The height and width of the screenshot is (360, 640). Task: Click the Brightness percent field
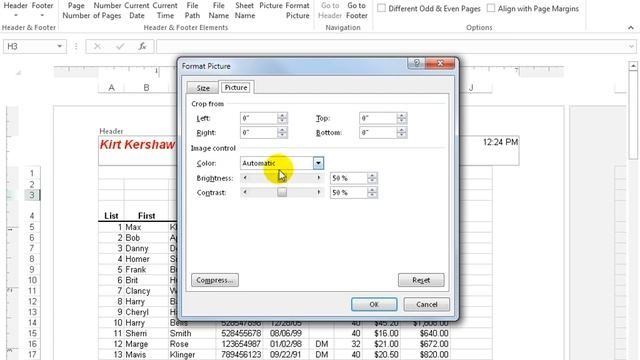click(x=349, y=178)
